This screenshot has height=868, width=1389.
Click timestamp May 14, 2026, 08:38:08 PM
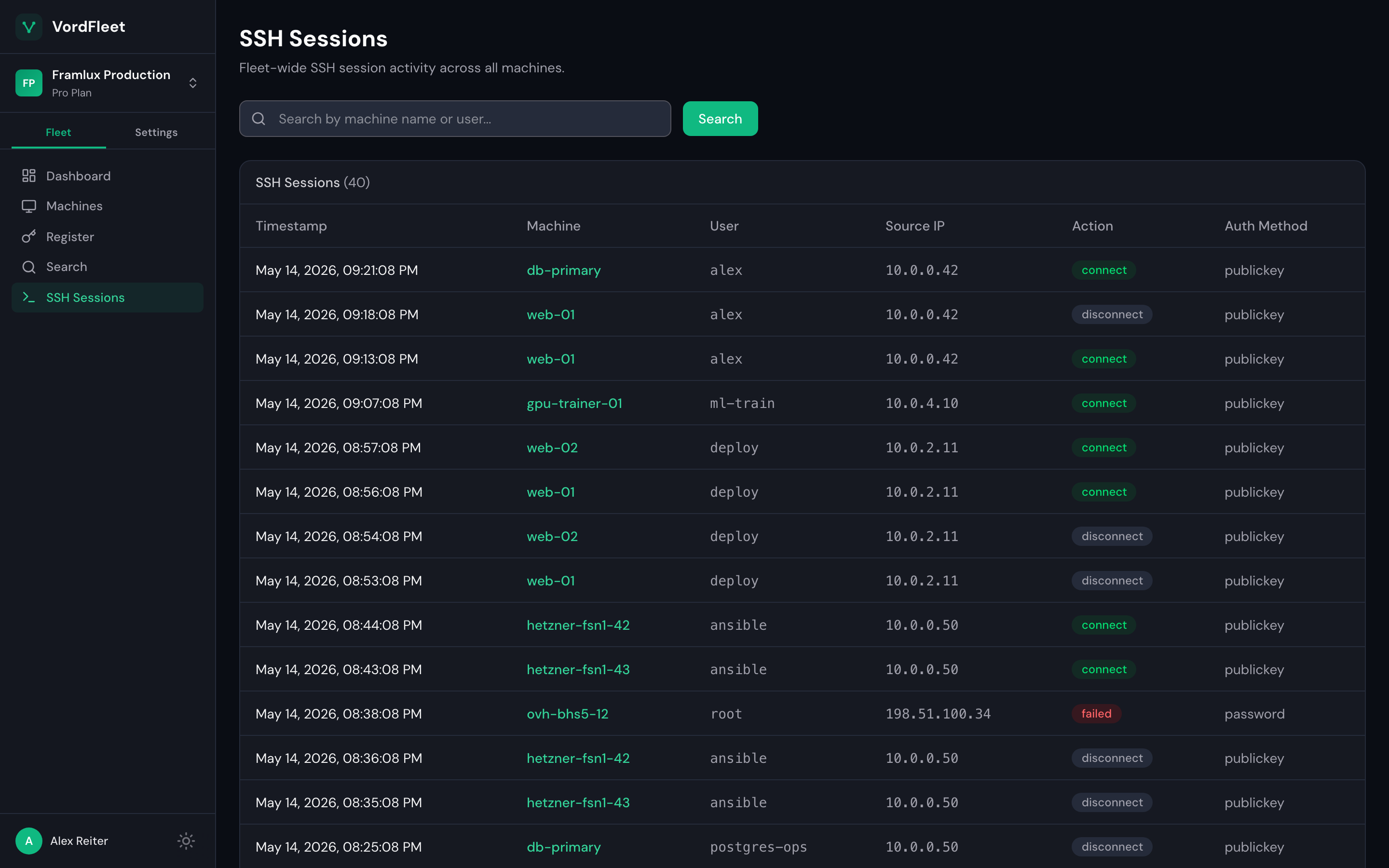339,714
